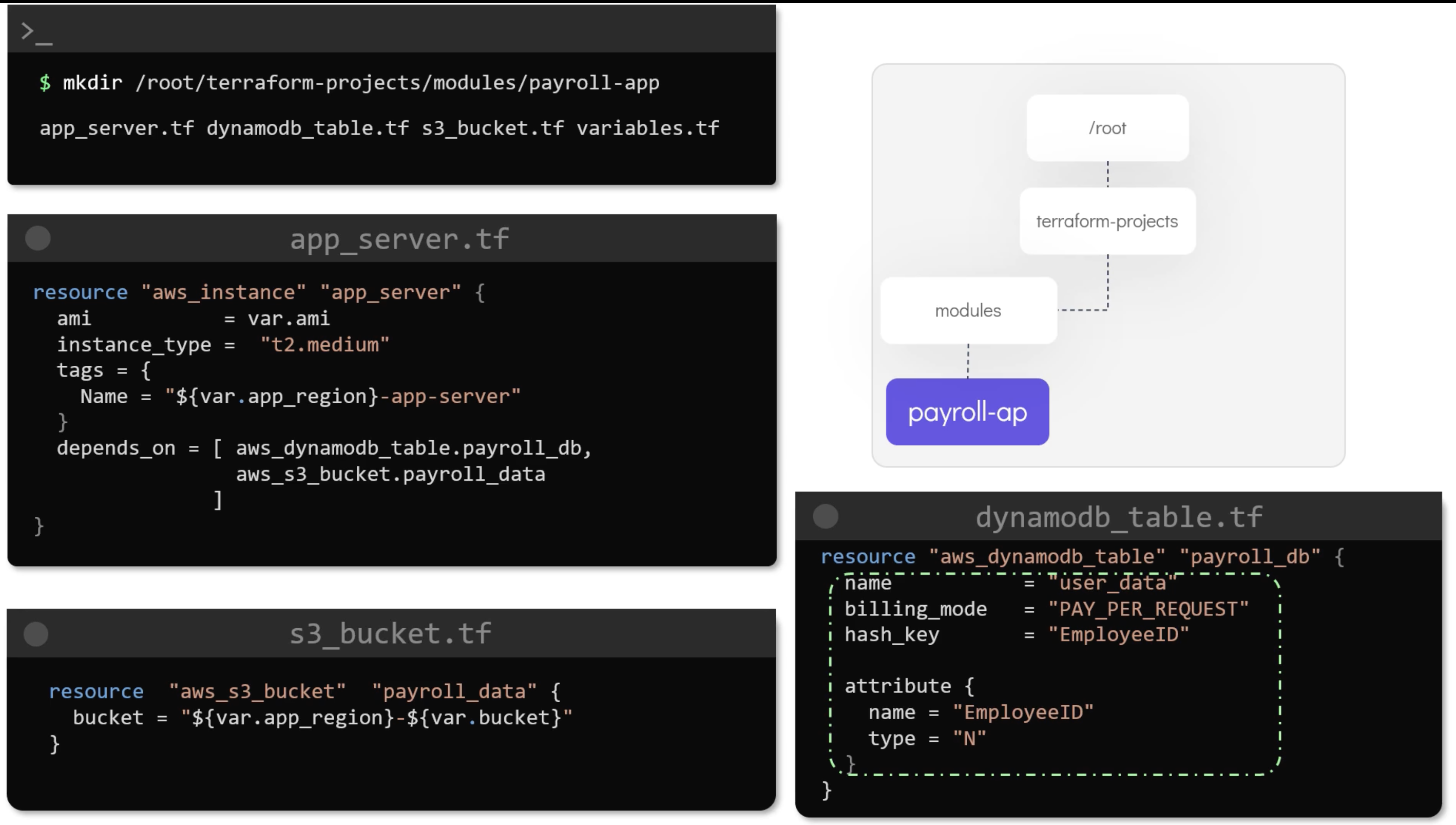Click the "t2.medium" instance type value
Screen dimensions: 1456x825
(x=325, y=345)
